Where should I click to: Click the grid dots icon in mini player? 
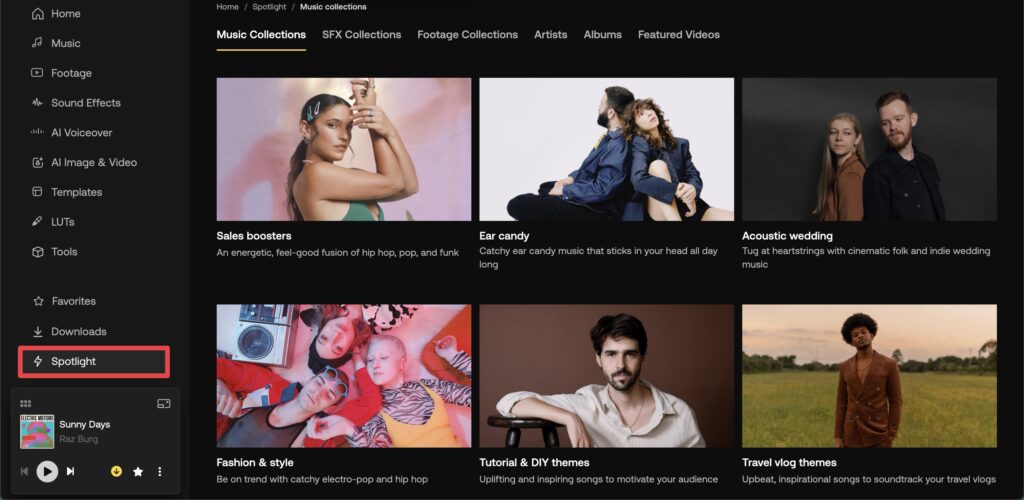click(x=26, y=404)
